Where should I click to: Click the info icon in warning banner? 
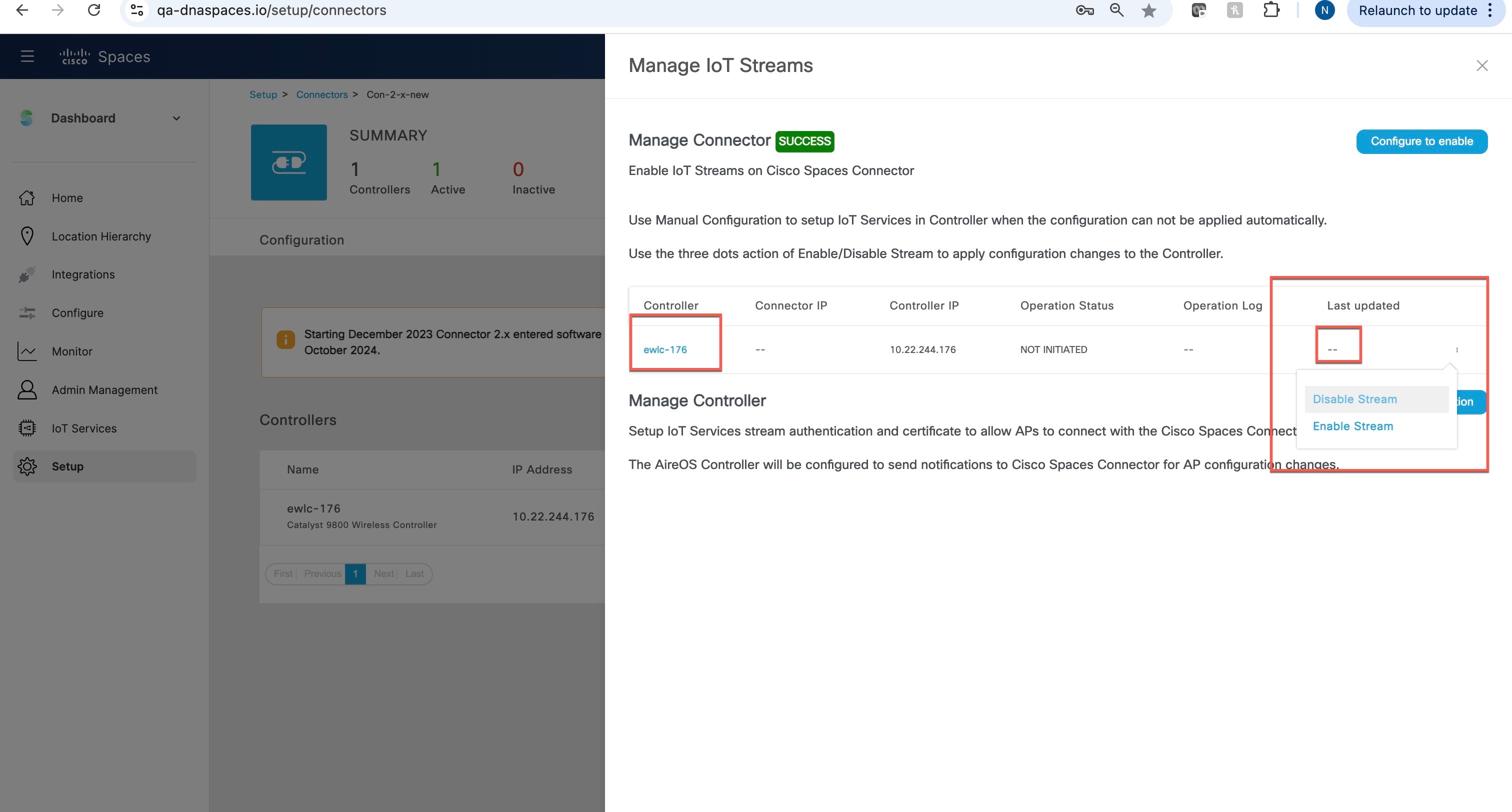point(285,339)
